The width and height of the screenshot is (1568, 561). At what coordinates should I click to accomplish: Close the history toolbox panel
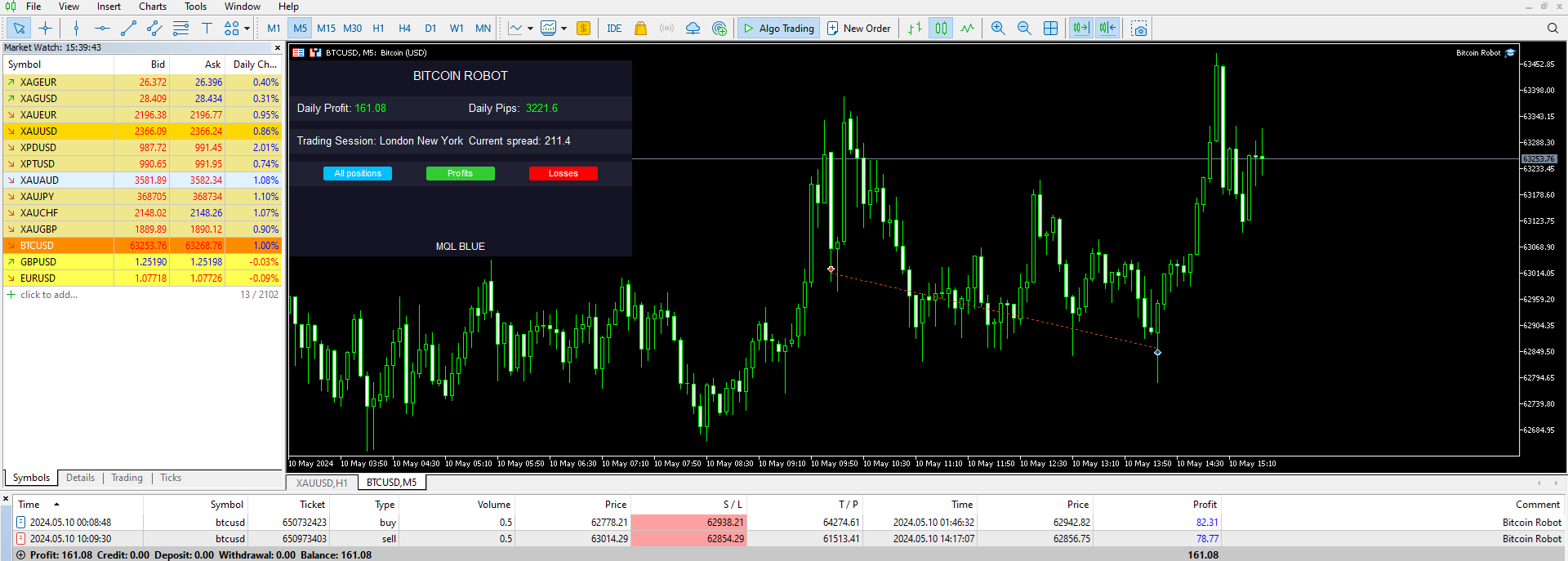coord(6,498)
